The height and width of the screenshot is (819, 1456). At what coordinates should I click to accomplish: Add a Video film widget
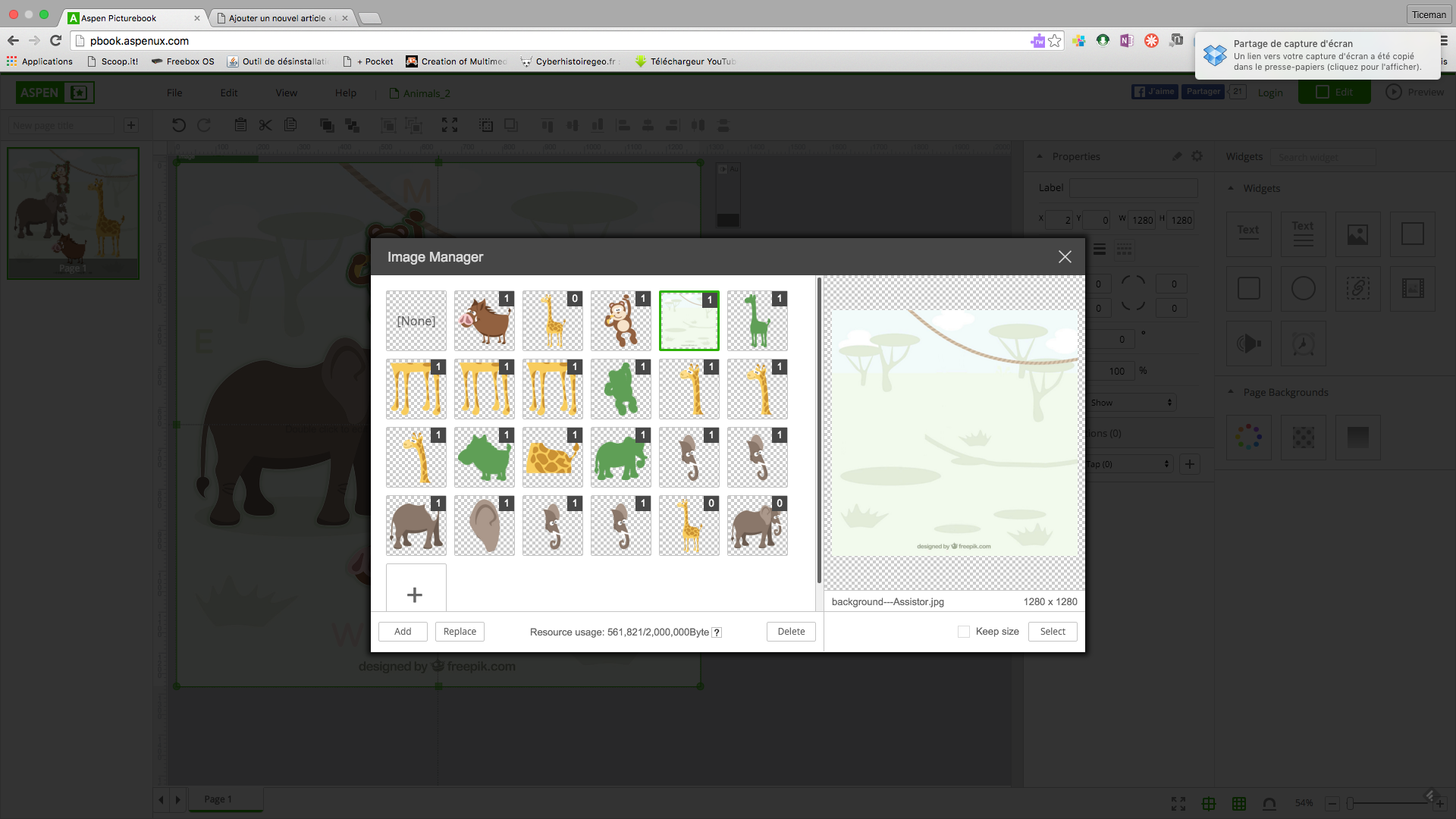[x=1412, y=288]
